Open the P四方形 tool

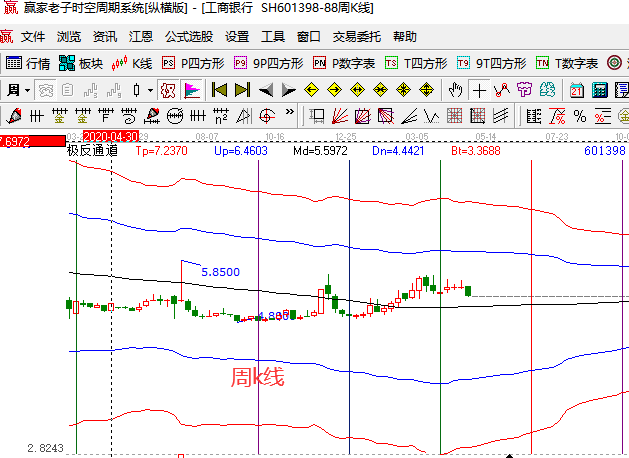(x=193, y=63)
